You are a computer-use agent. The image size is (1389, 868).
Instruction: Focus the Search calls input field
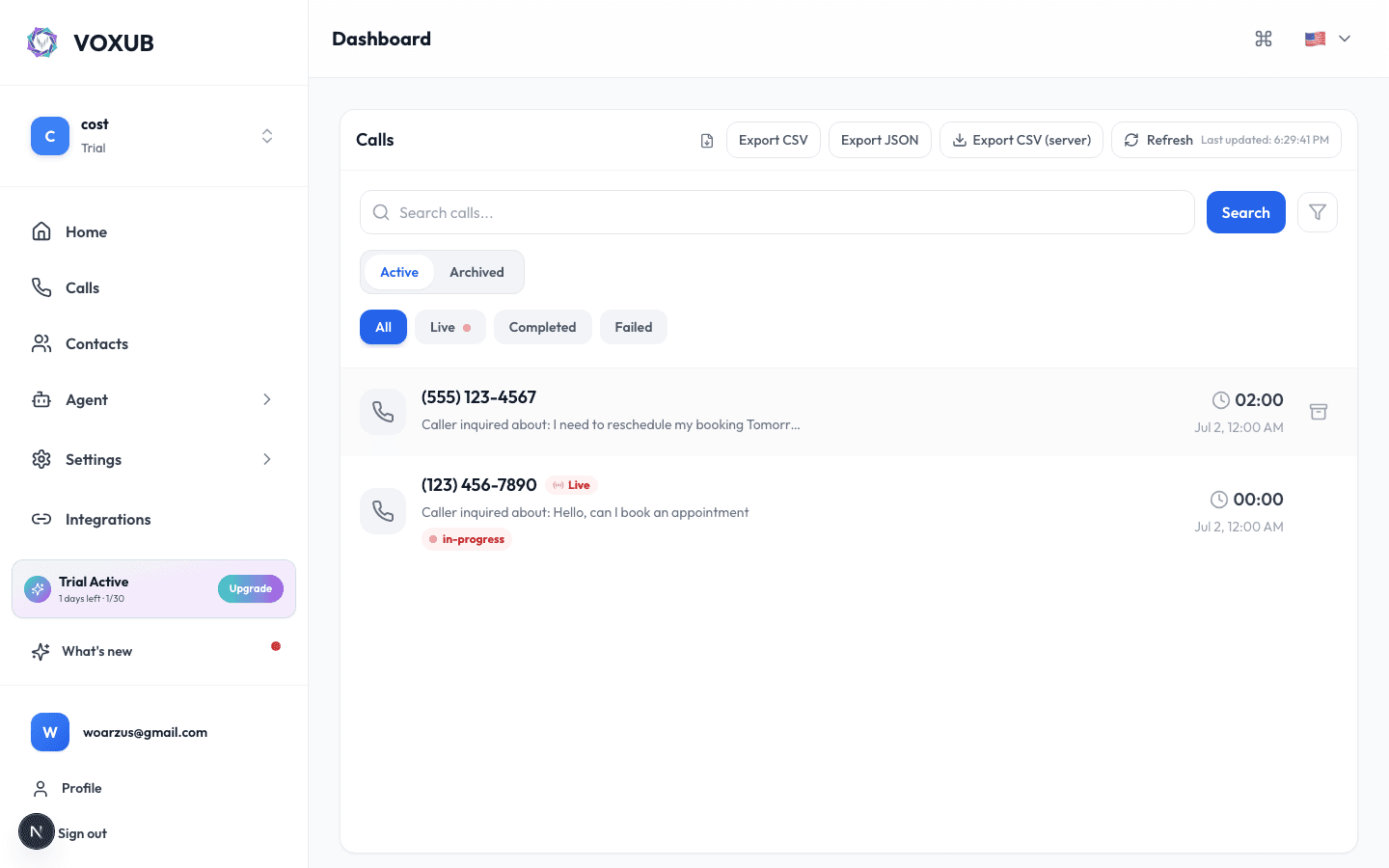(777, 212)
